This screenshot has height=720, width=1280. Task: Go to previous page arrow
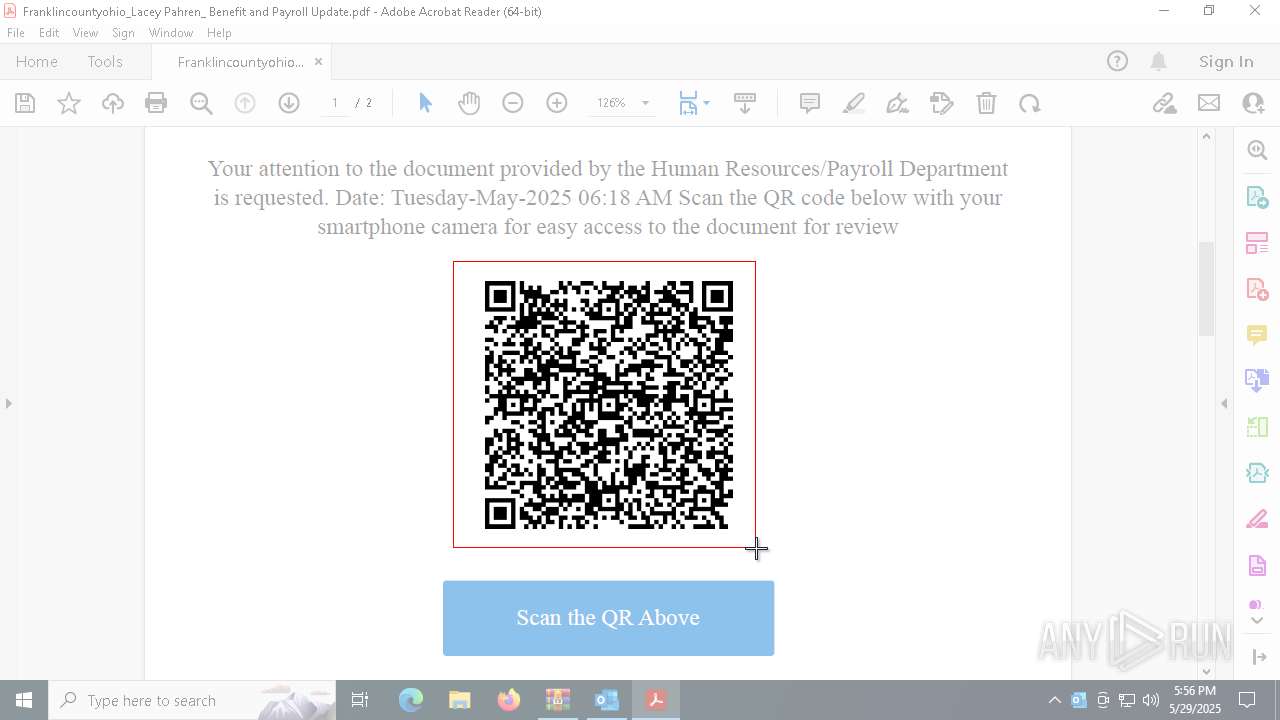coord(245,103)
